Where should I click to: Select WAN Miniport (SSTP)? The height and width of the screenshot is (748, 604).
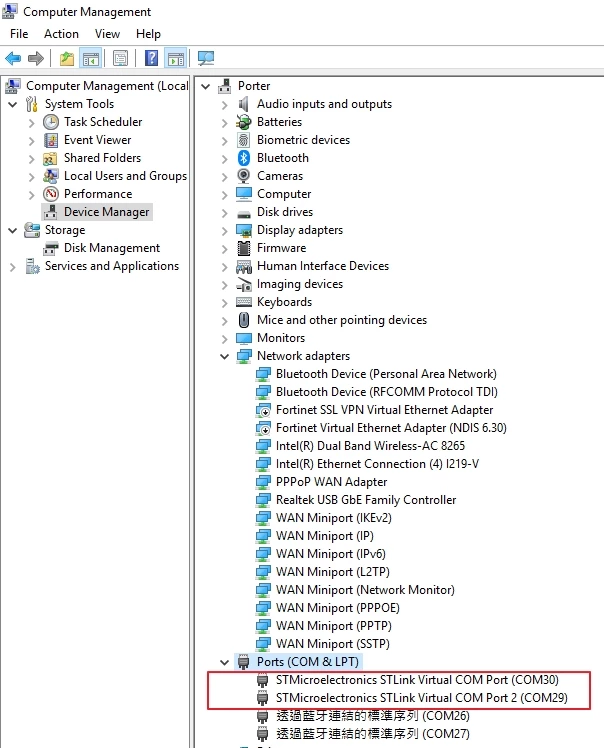tap(333, 644)
